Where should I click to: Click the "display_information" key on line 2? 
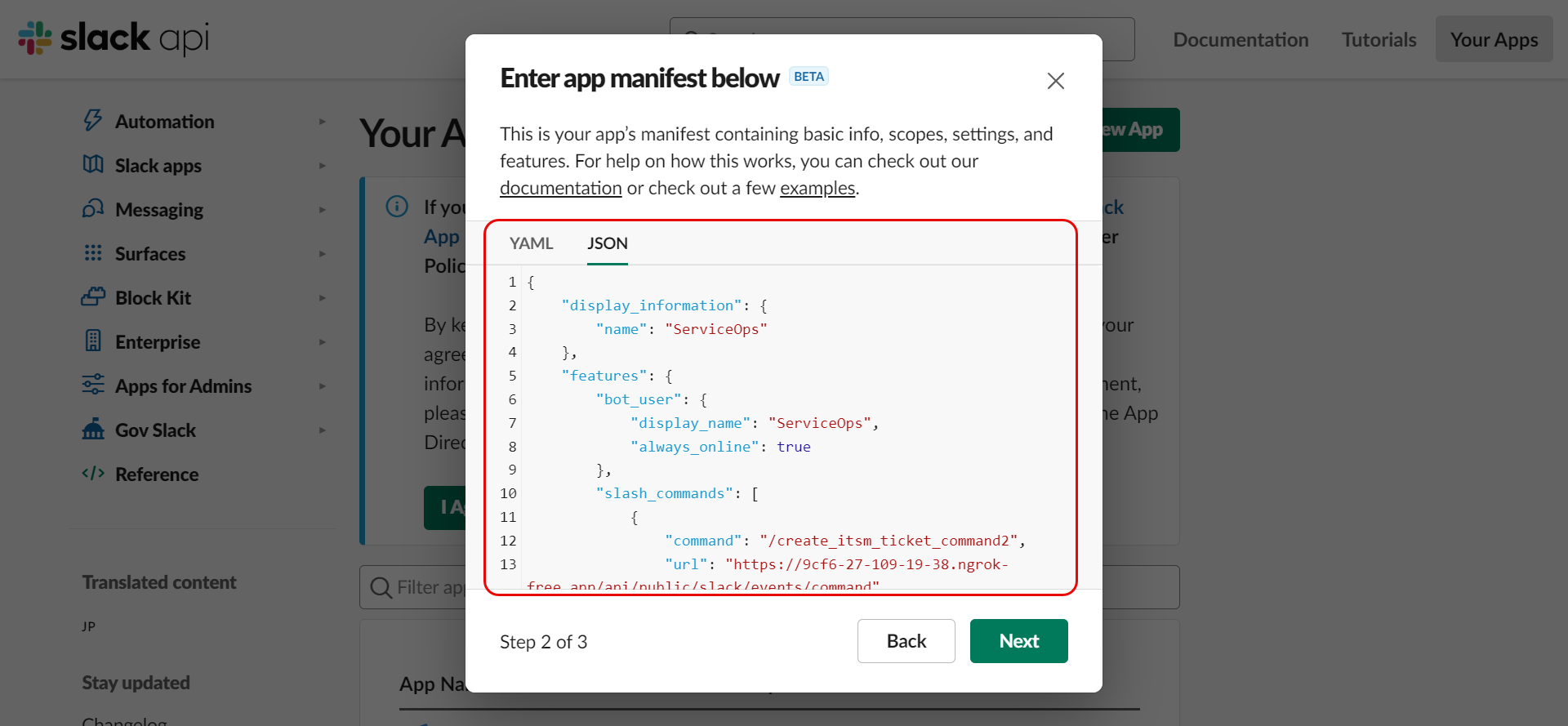click(651, 305)
